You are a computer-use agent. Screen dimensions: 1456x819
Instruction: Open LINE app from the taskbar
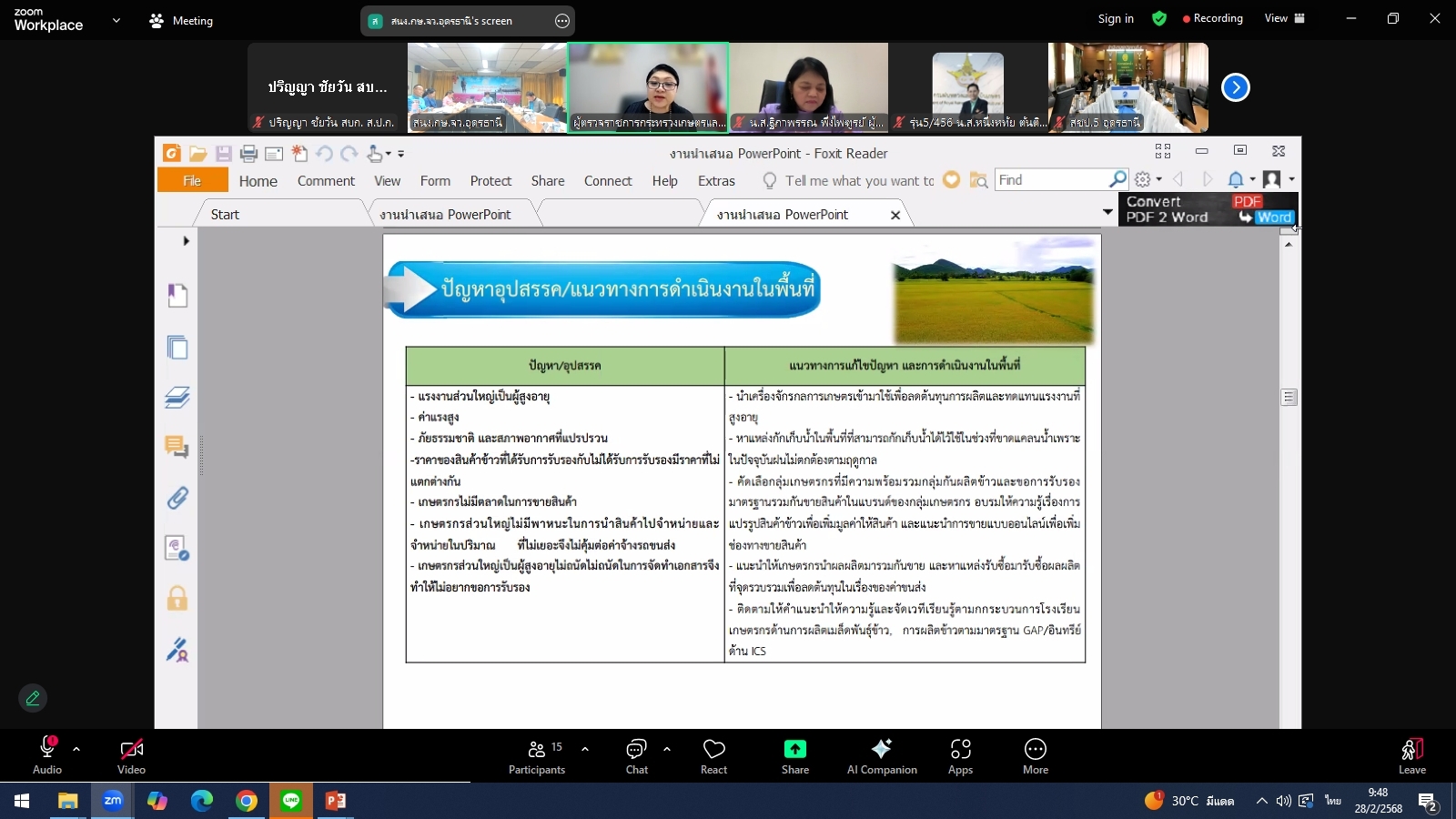(291, 801)
